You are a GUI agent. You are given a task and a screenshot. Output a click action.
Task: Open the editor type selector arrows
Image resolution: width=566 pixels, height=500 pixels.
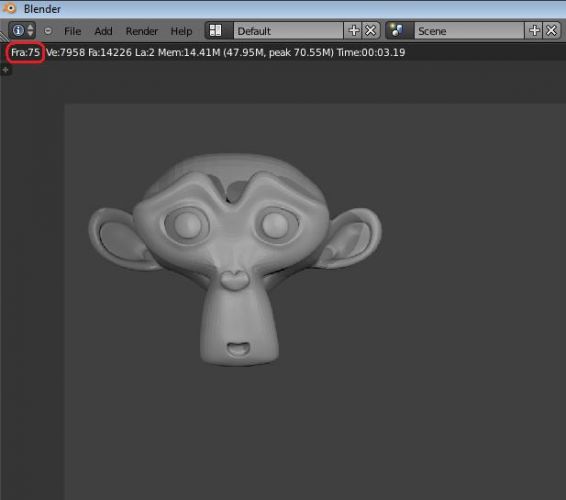click(x=31, y=30)
